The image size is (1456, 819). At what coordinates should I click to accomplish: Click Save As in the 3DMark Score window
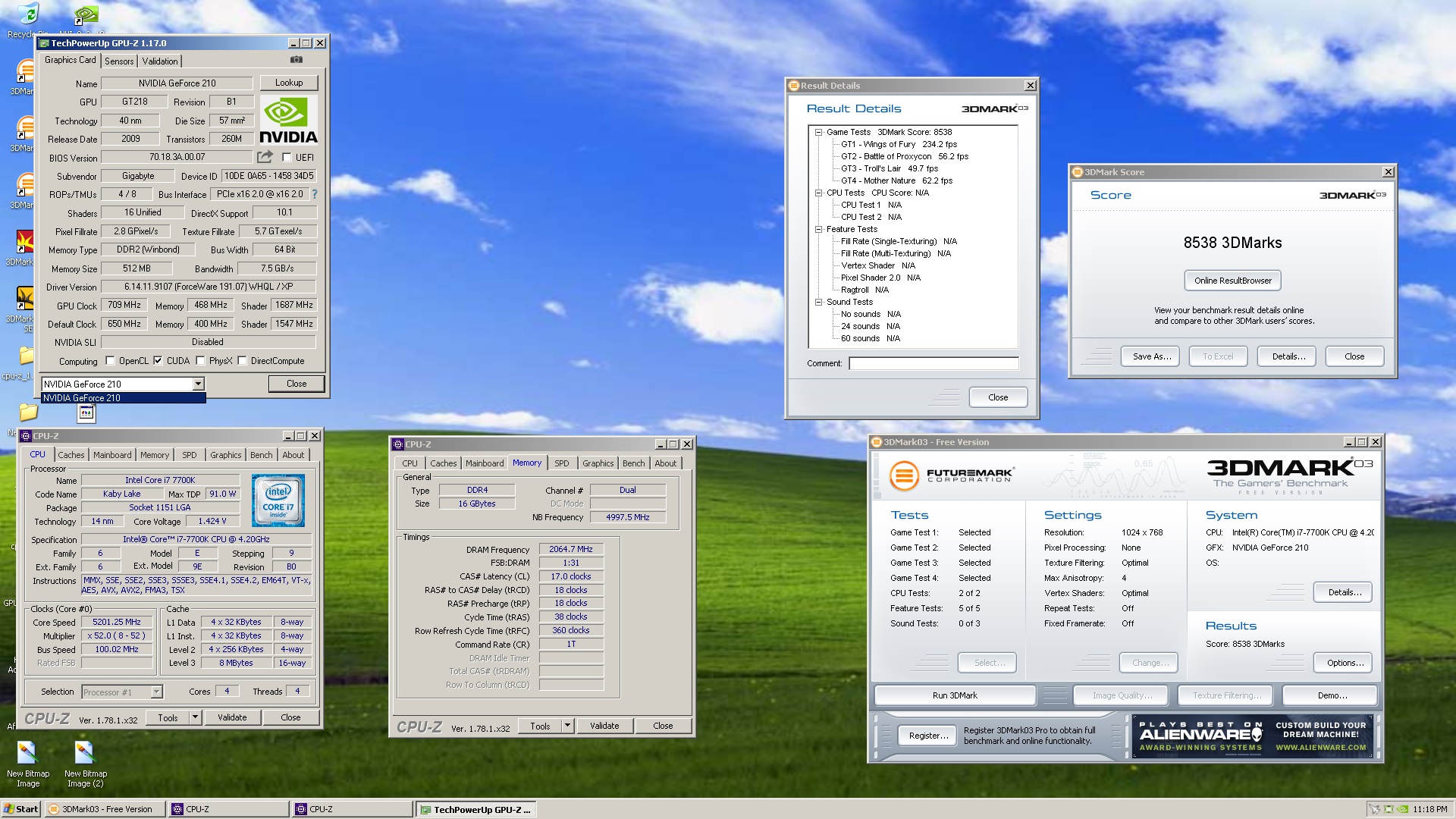pos(1151,356)
